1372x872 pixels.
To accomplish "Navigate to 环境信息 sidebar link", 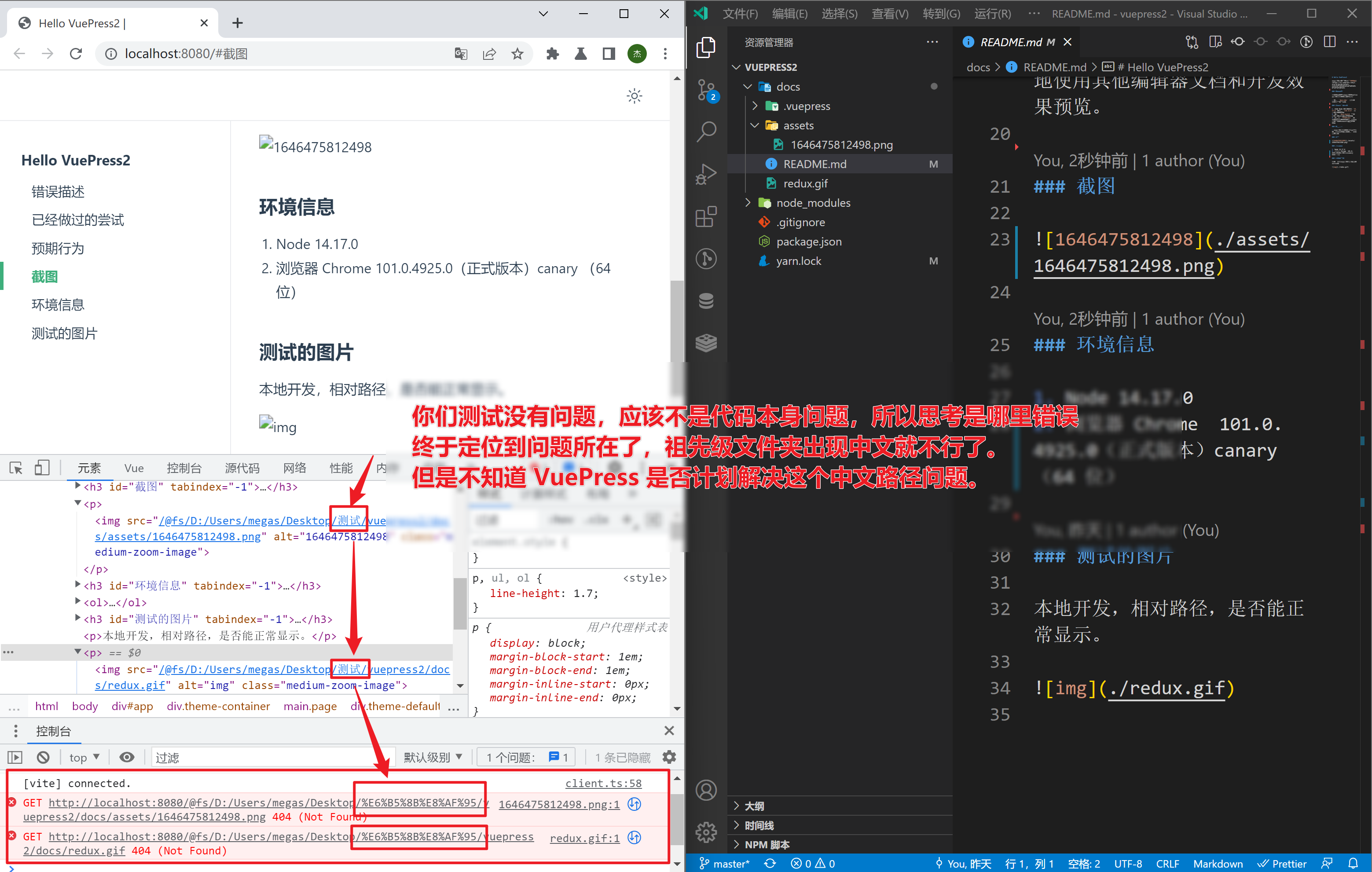I will coord(58,305).
